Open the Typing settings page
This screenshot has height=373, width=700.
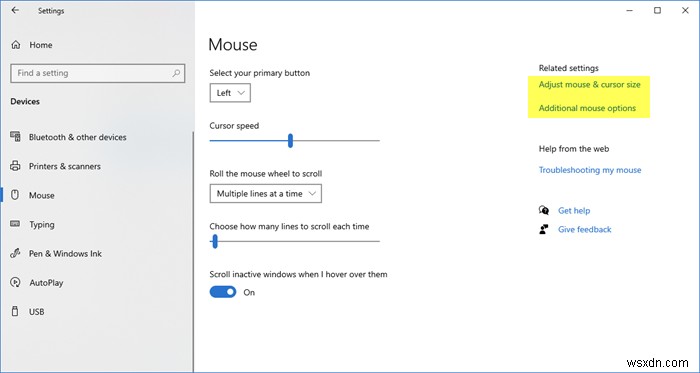[x=42, y=224]
